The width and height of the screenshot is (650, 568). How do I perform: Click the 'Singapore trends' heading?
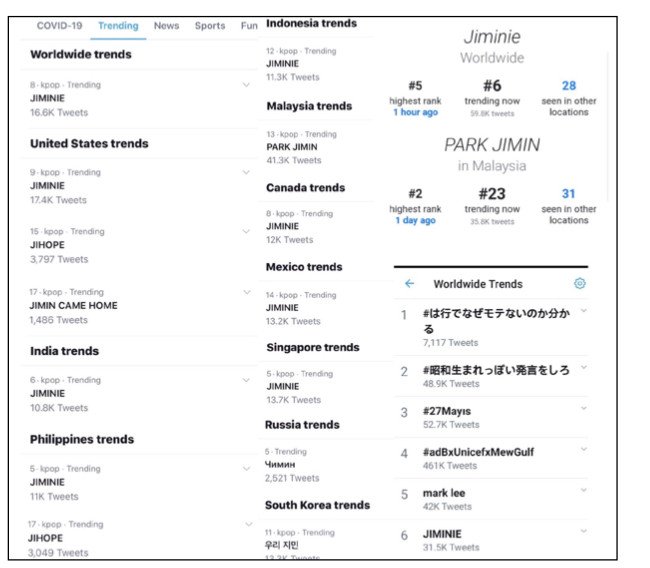coord(313,347)
